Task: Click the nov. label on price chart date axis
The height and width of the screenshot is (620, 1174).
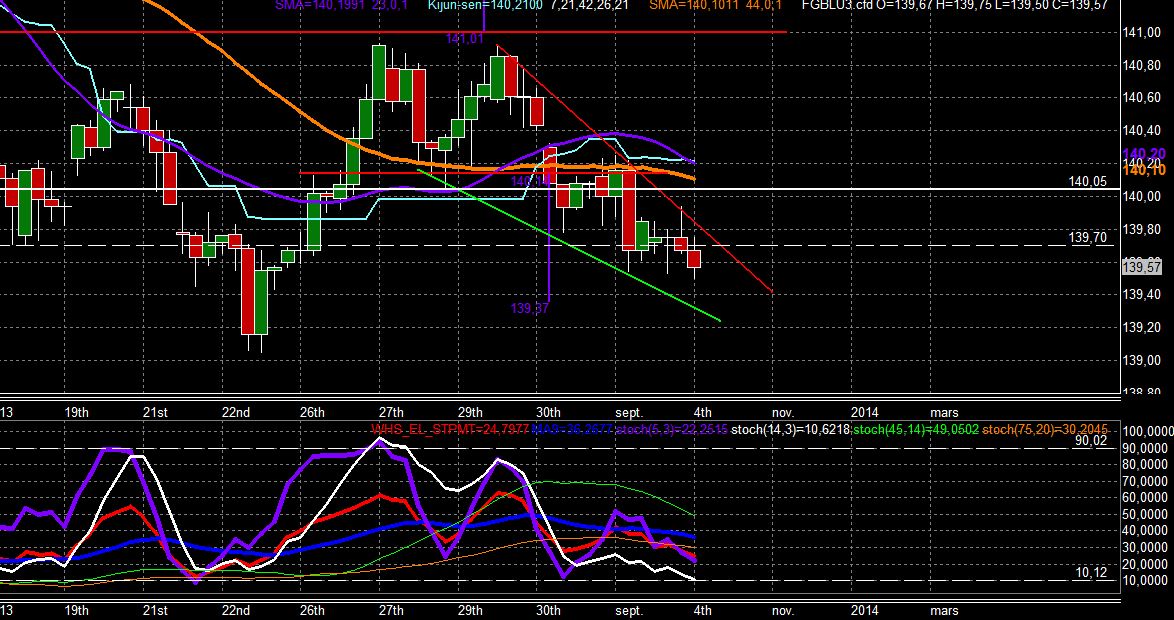Action: (782, 413)
